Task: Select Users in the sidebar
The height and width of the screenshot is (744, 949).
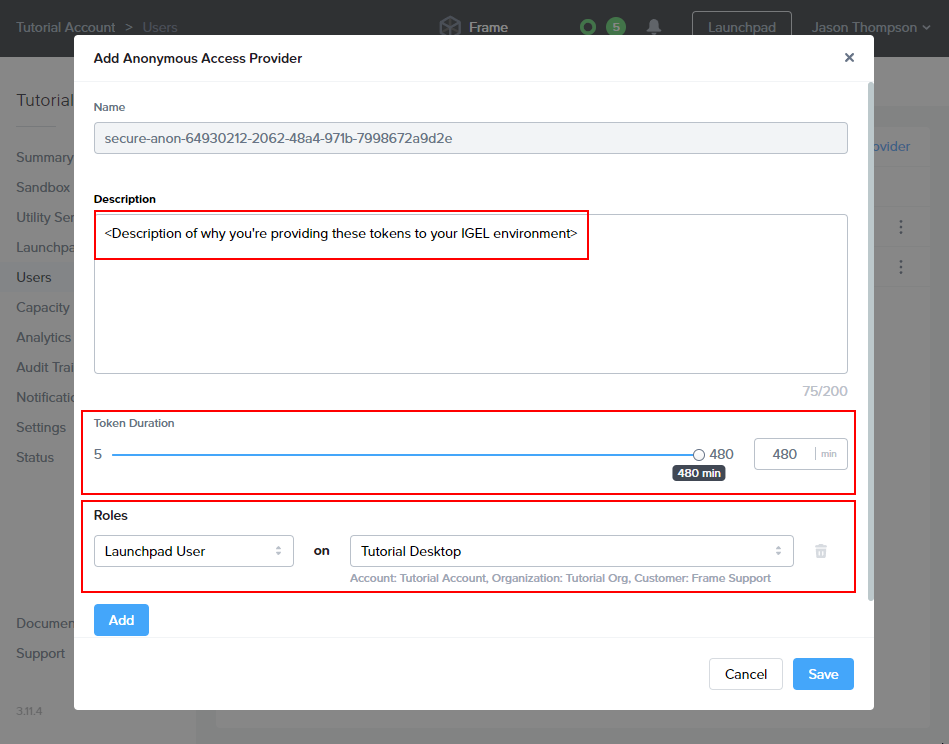Action: click(34, 277)
